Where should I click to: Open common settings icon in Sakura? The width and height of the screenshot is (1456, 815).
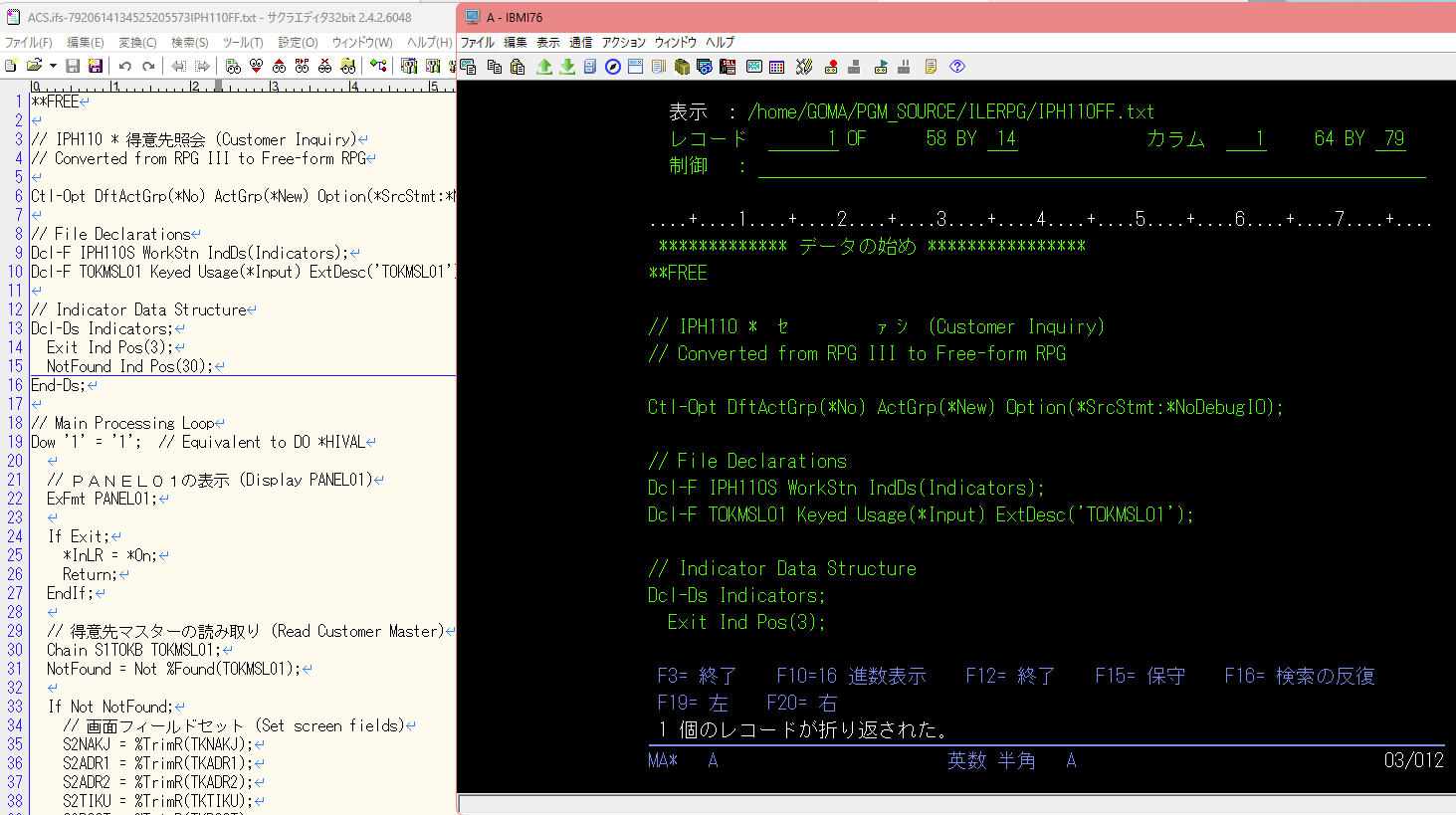433,66
